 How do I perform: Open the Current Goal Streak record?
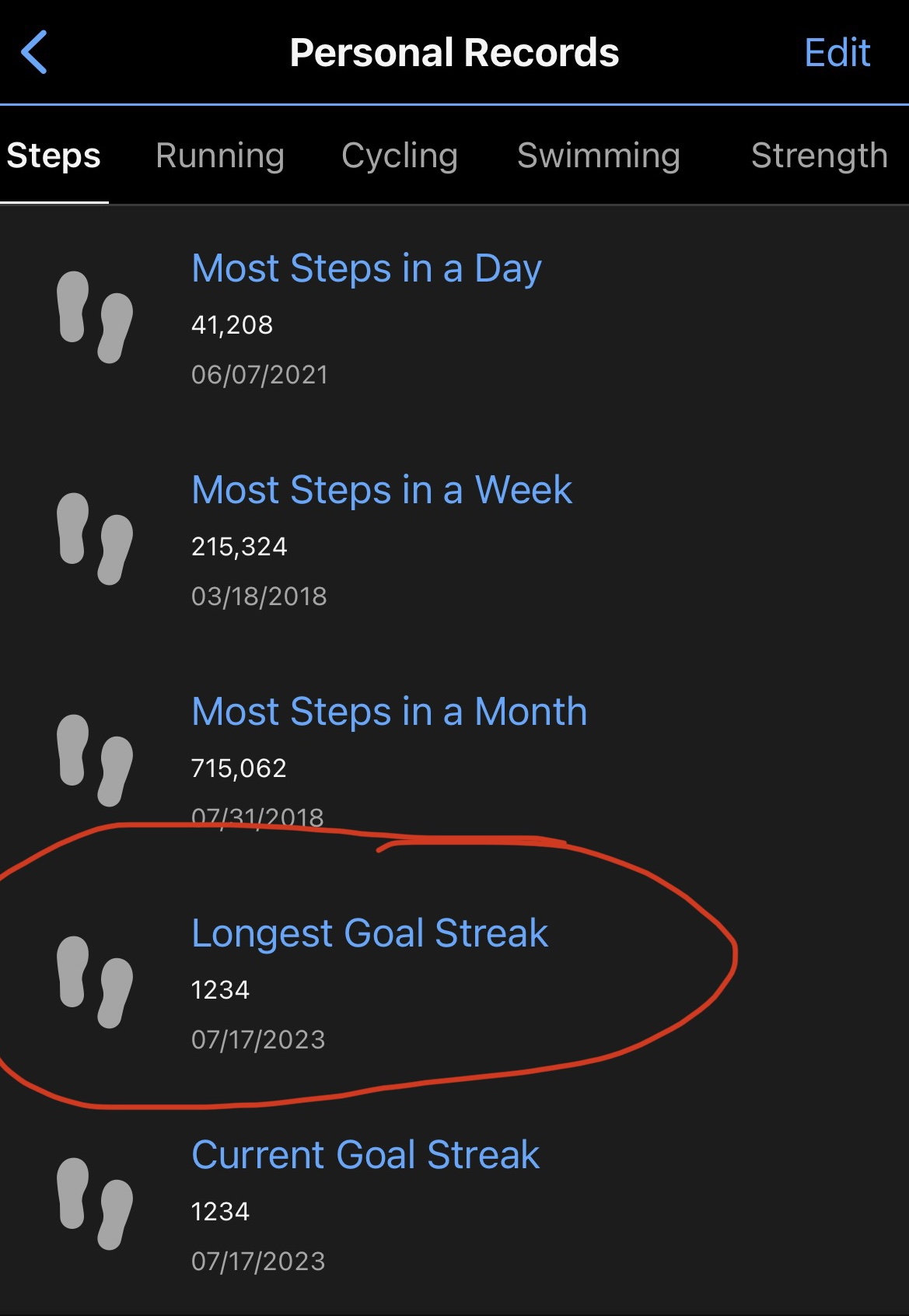[x=365, y=1155]
